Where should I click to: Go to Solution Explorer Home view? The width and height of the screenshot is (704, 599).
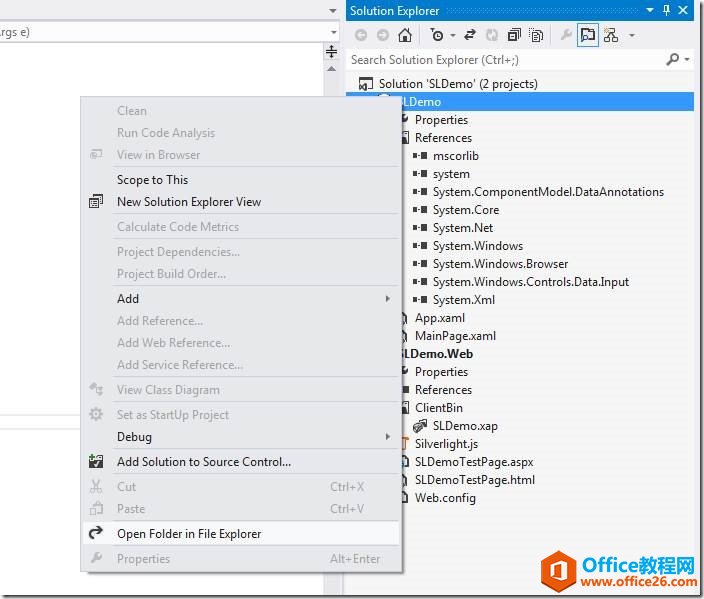405,35
